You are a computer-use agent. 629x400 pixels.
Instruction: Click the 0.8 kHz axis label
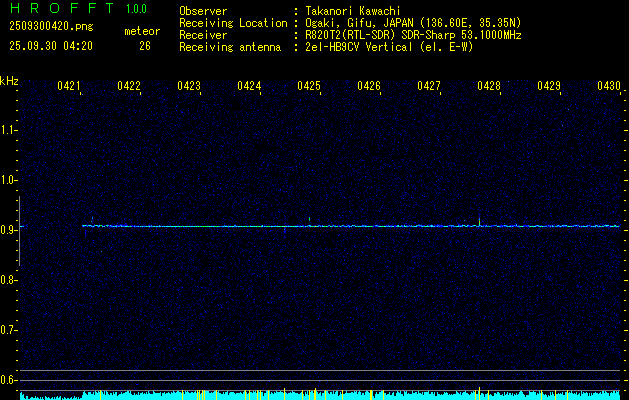[8, 280]
